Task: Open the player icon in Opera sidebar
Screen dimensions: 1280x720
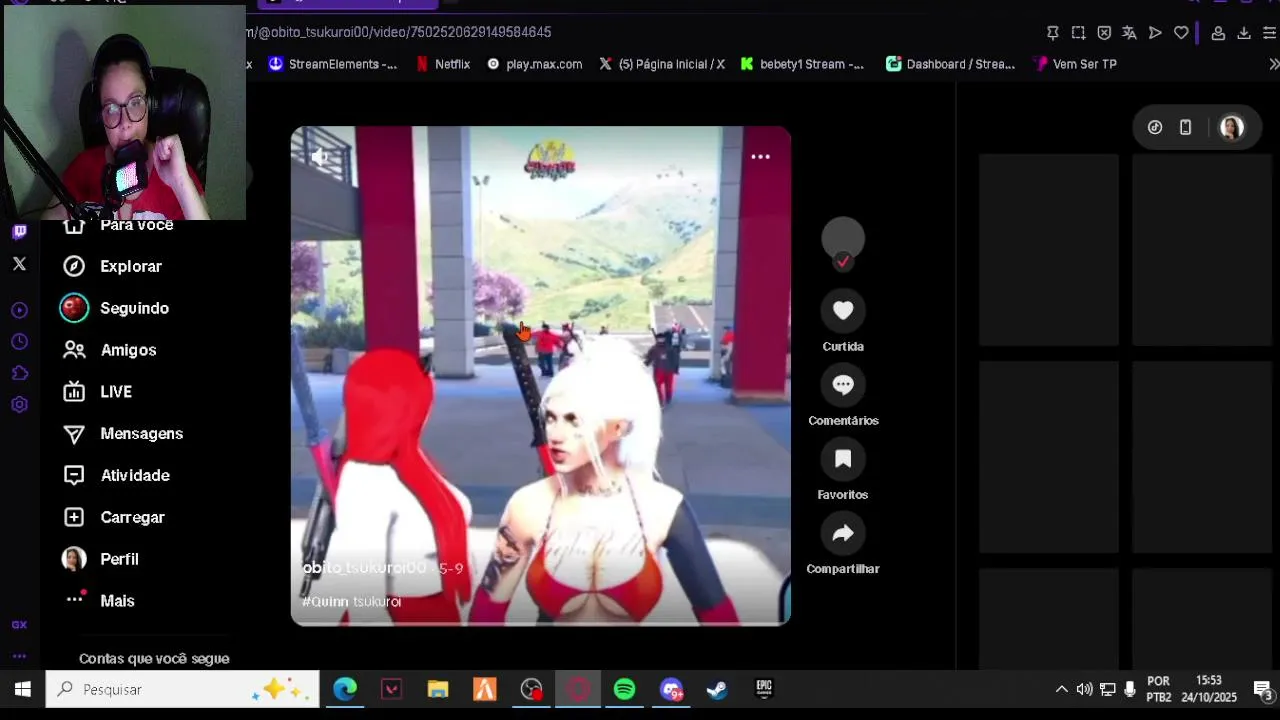Action: pos(19,311)
